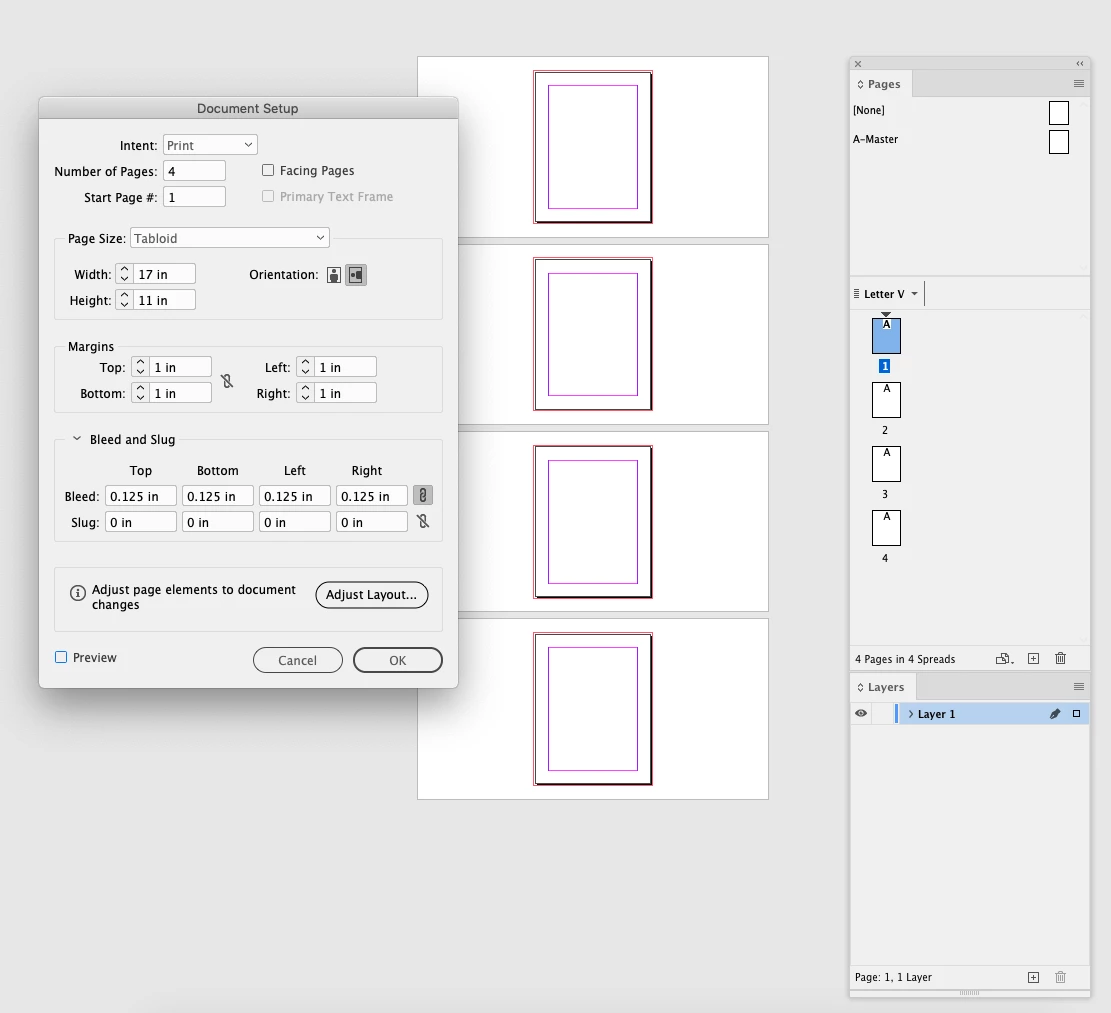Viewport: 1111px width, 1013px height.
Task: Click Bleed Bottom field
Action: click(218, 496)
